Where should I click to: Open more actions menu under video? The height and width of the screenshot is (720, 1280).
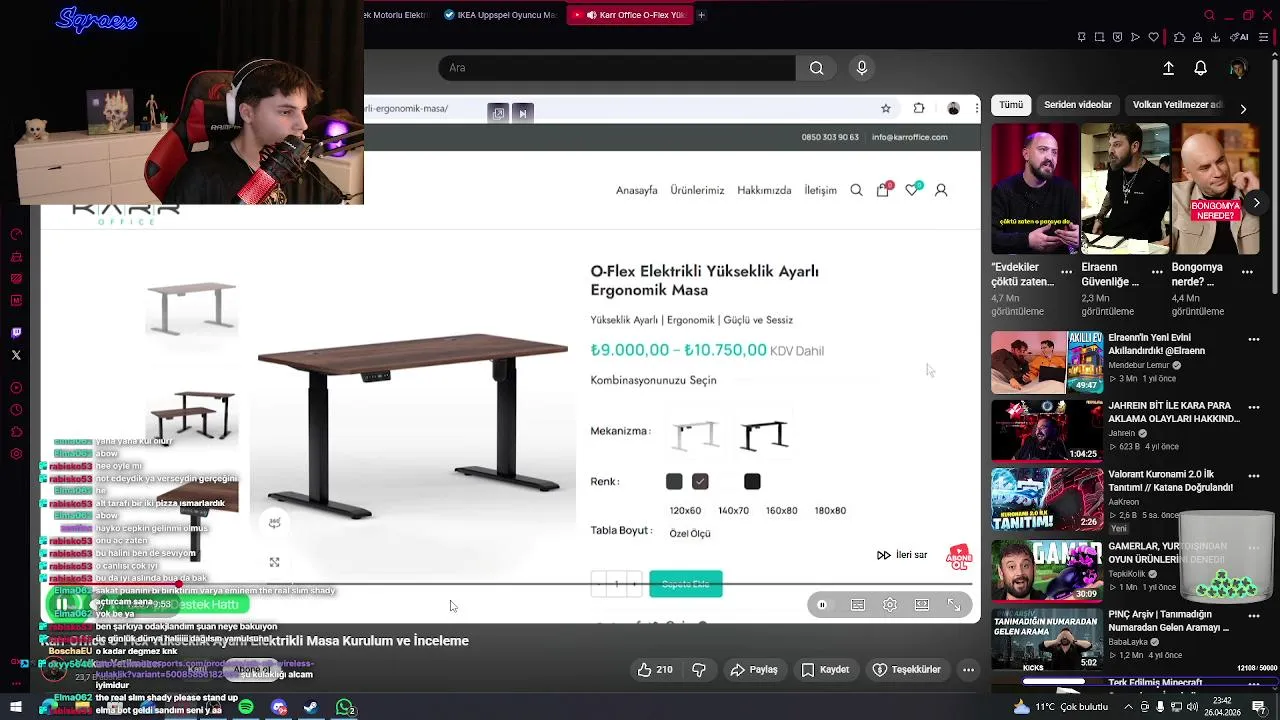968,669
